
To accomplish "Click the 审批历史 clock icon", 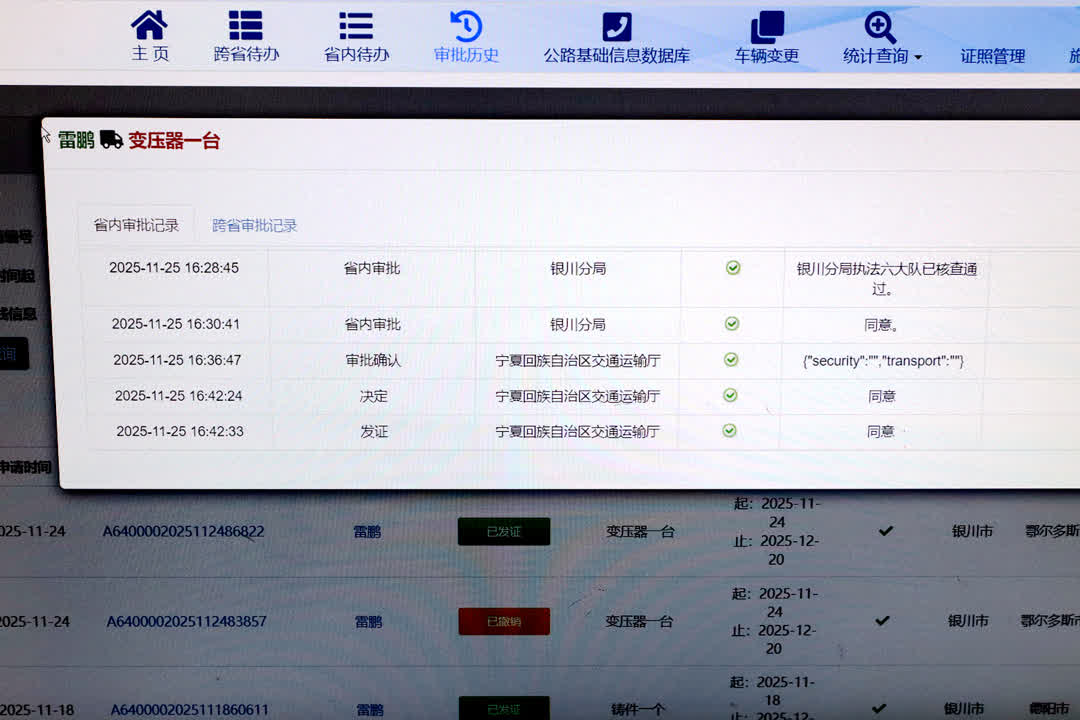I will click(466, 26).
